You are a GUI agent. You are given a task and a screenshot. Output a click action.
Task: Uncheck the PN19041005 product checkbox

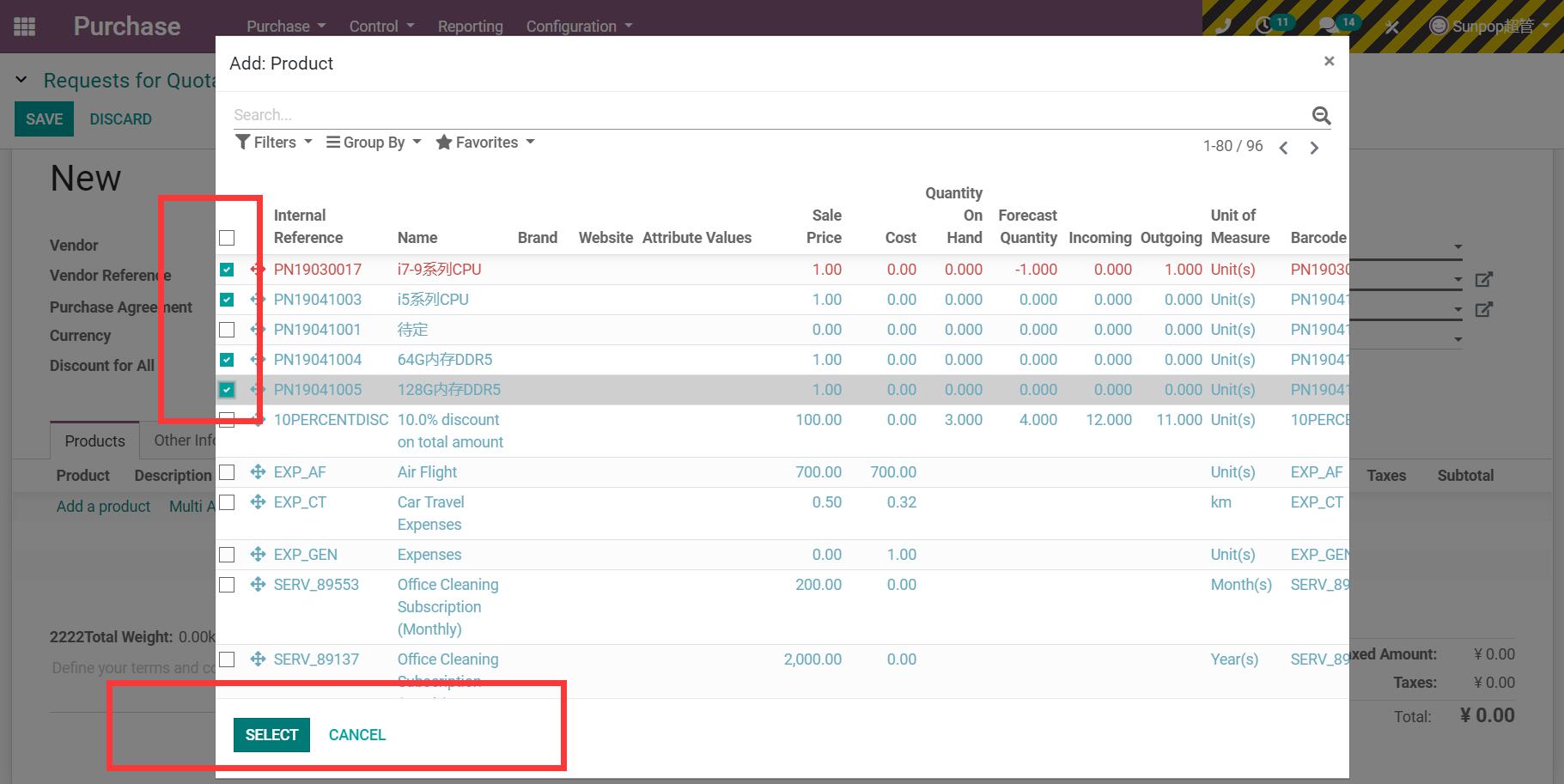227,390
